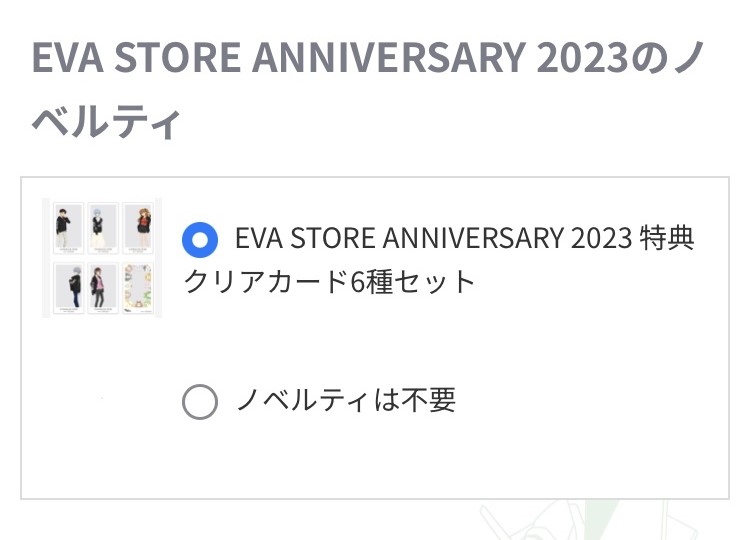This screenshot has height=540, width=750.
Task: Choose the ノベルティは不要 radio button
Action: click(x=200, y=402)
